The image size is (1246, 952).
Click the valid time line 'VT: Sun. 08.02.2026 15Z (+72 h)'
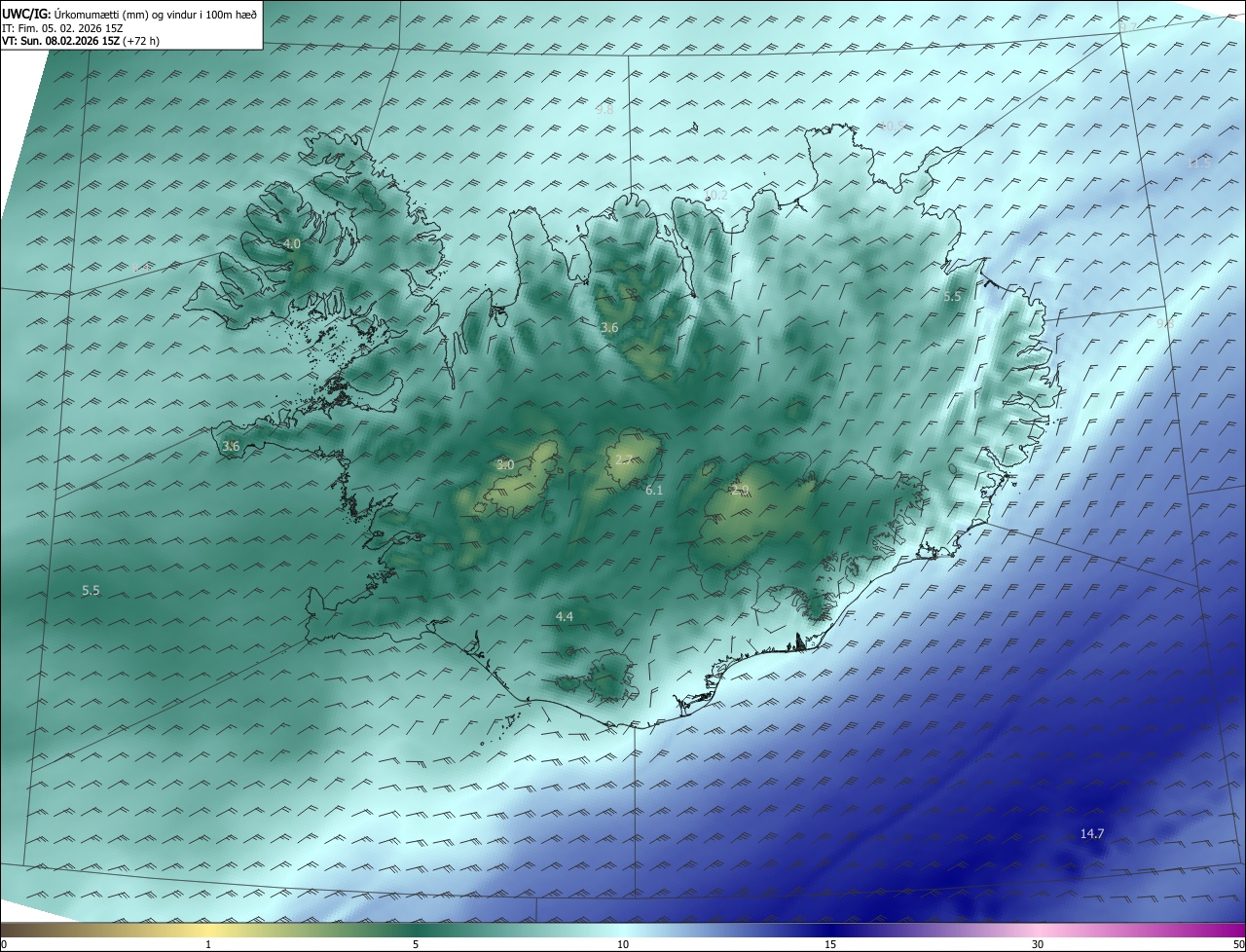pyautogui.click(x=81, y=41)
